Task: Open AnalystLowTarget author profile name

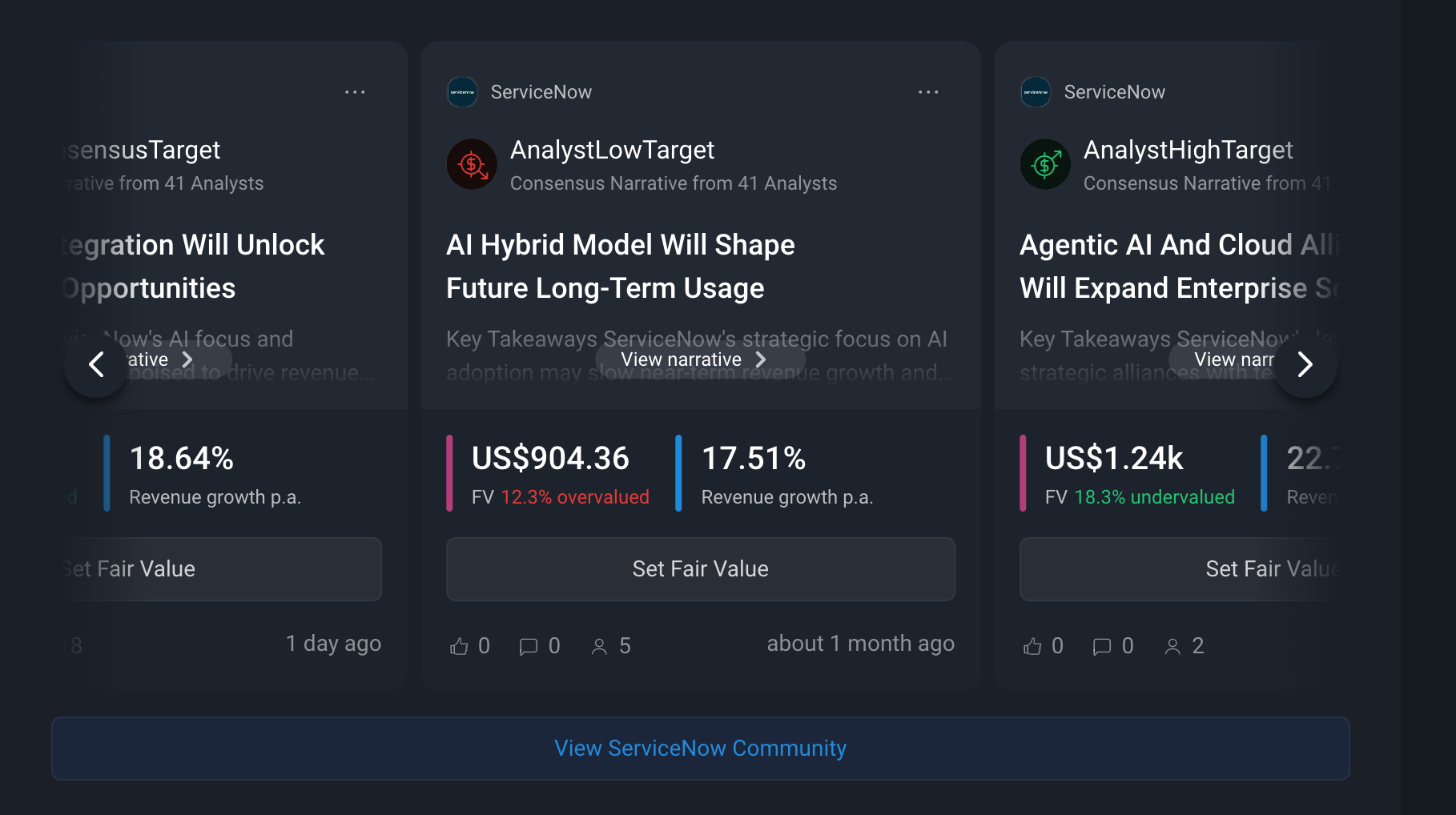Action: pyautogui.click(x=612, y=150)
